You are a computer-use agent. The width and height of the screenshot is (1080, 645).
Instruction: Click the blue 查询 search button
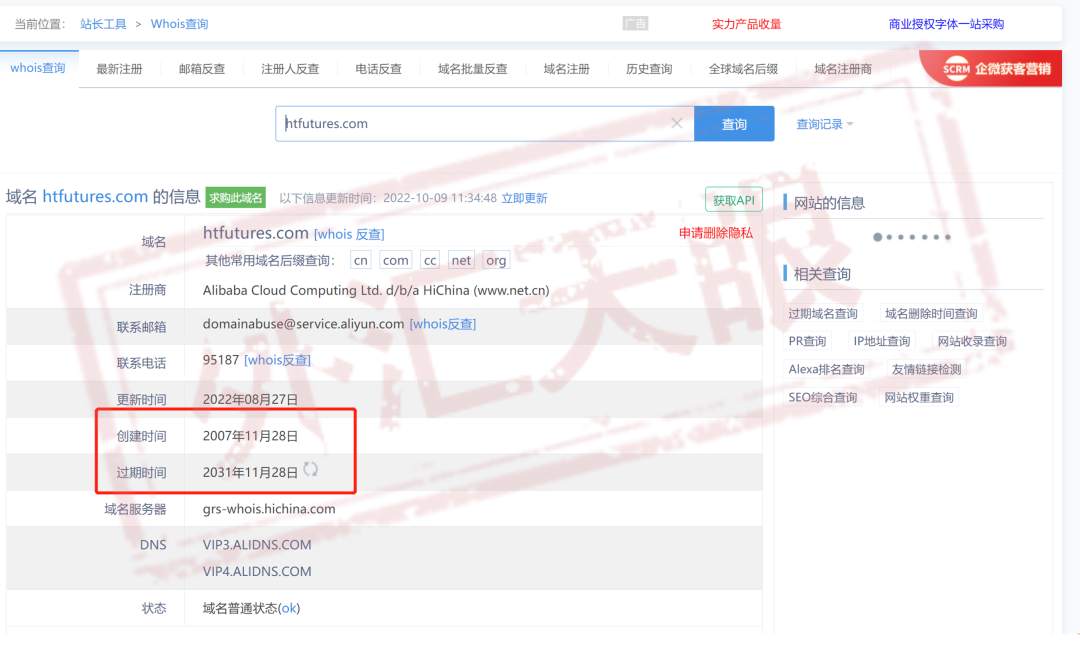coord(734,124)
